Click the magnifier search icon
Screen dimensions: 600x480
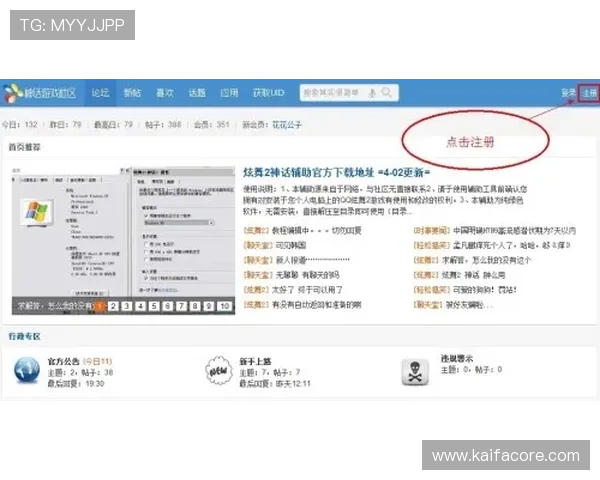(386, 93)
